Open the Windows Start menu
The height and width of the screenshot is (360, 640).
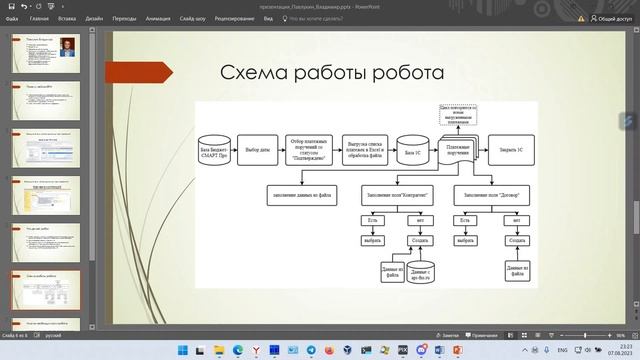coord(182,350)
